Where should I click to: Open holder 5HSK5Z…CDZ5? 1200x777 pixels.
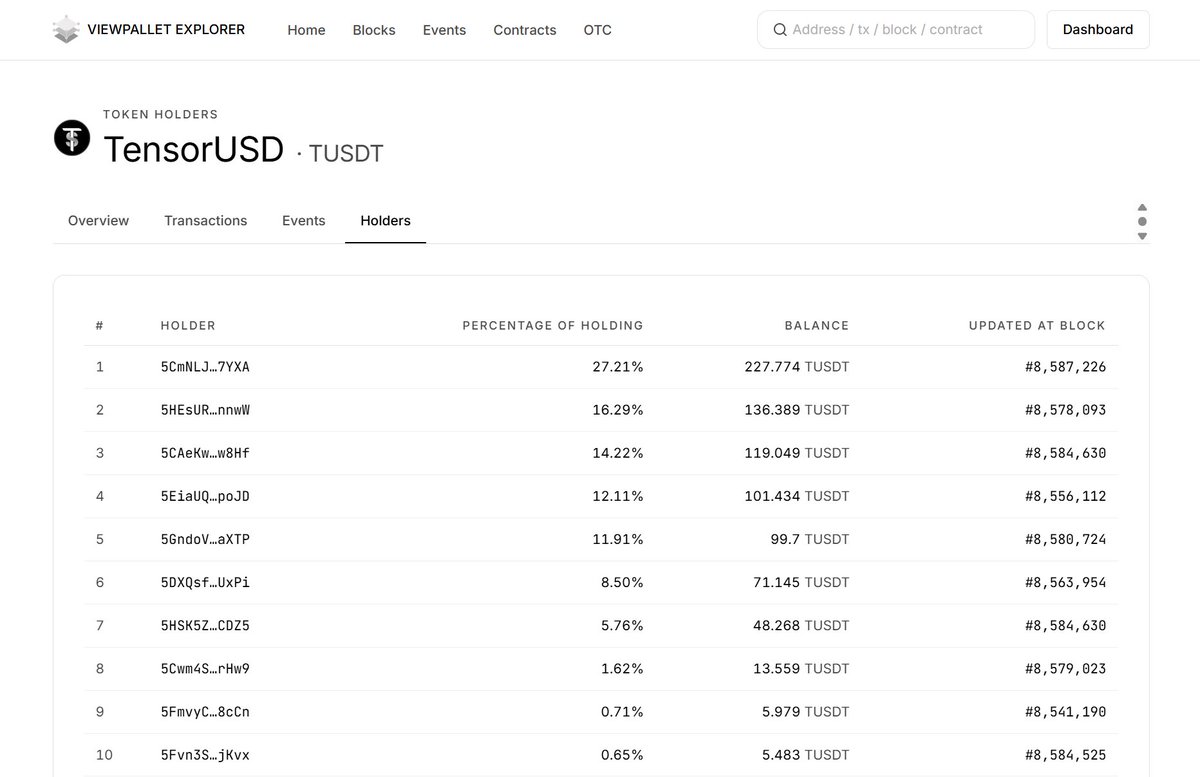click(205, 625)
